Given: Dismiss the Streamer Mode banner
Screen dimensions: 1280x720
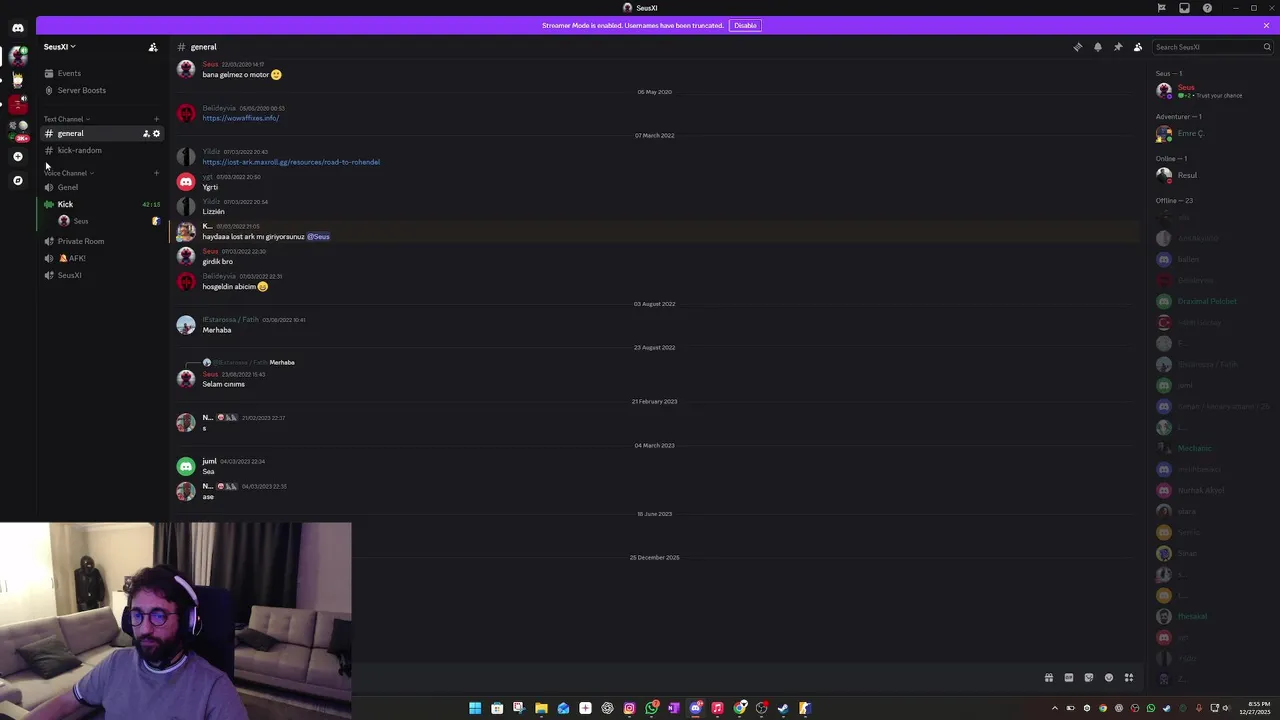Looking at the screenshot, I should [x=1266, y=25].
